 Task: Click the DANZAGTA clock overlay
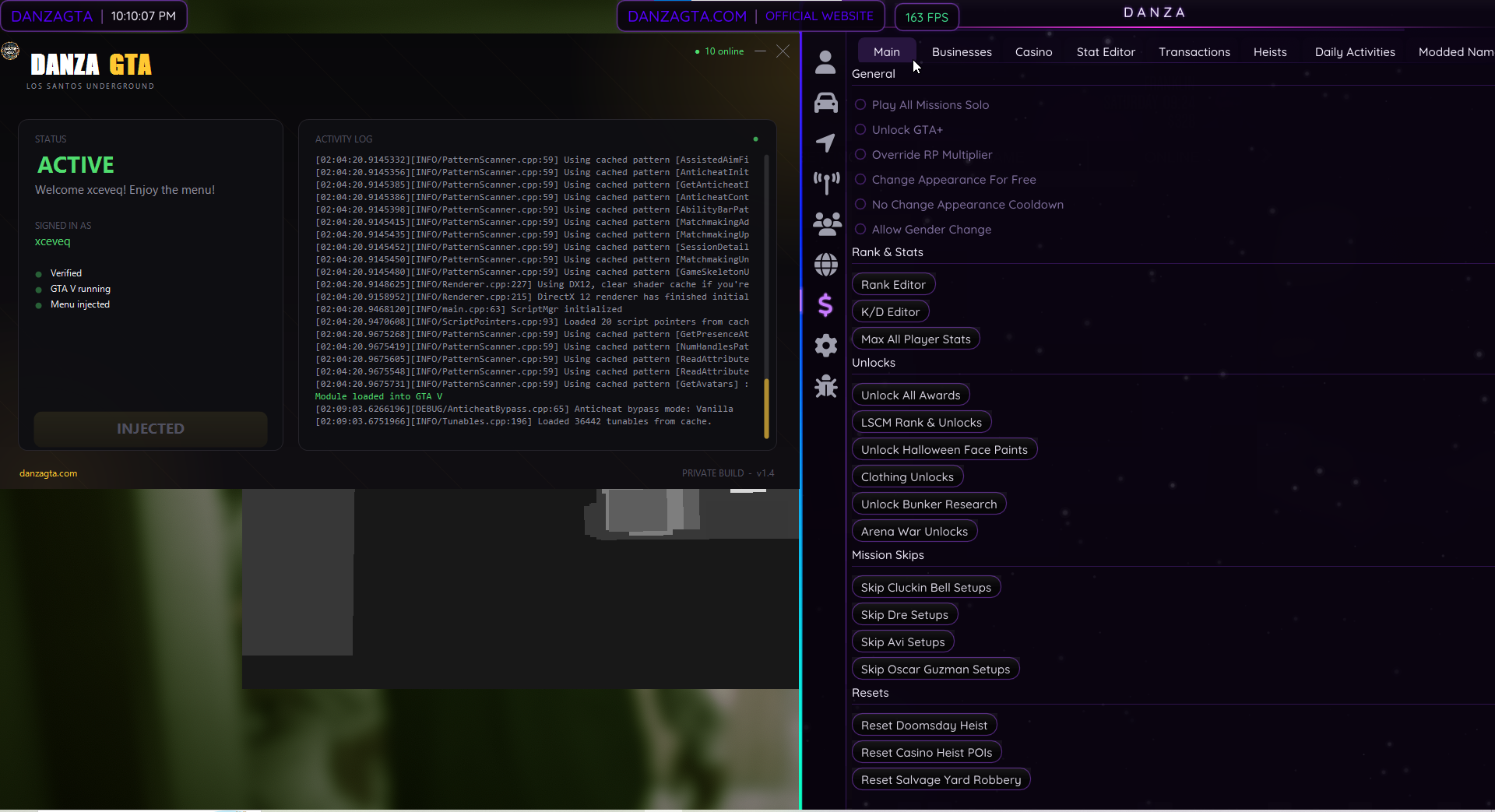coord(93,16)
